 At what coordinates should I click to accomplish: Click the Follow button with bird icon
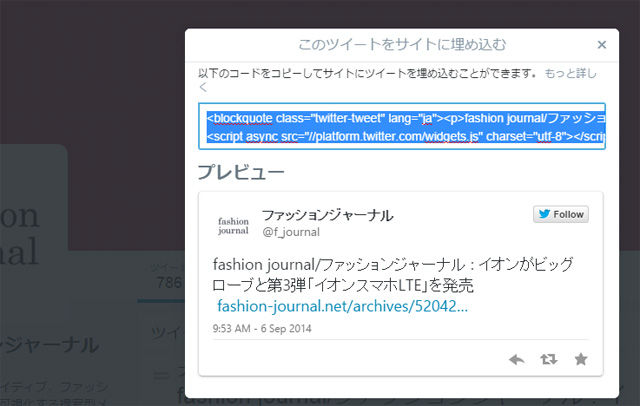pos(560,214)
